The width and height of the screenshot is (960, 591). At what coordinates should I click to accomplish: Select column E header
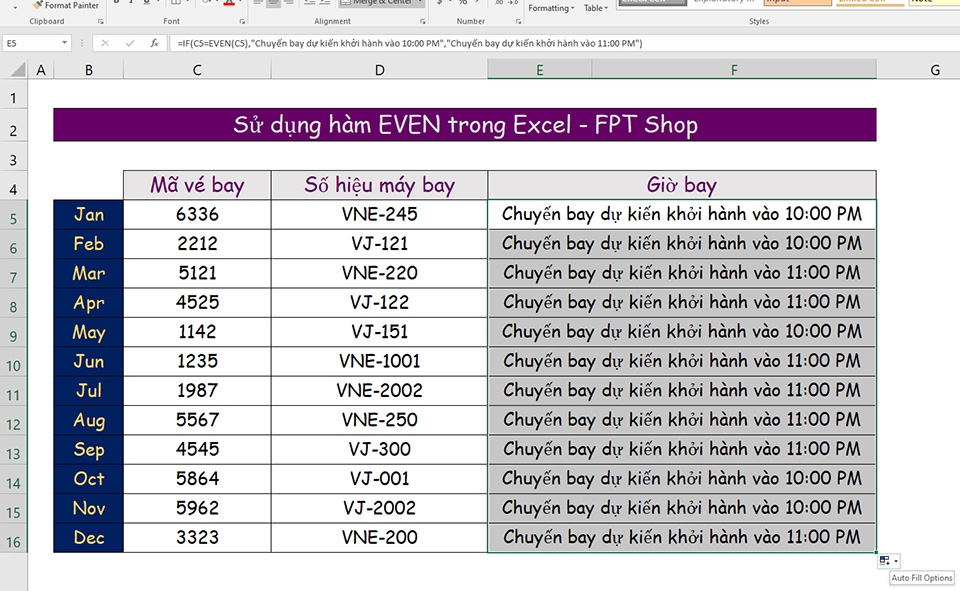tap(539, 70)
